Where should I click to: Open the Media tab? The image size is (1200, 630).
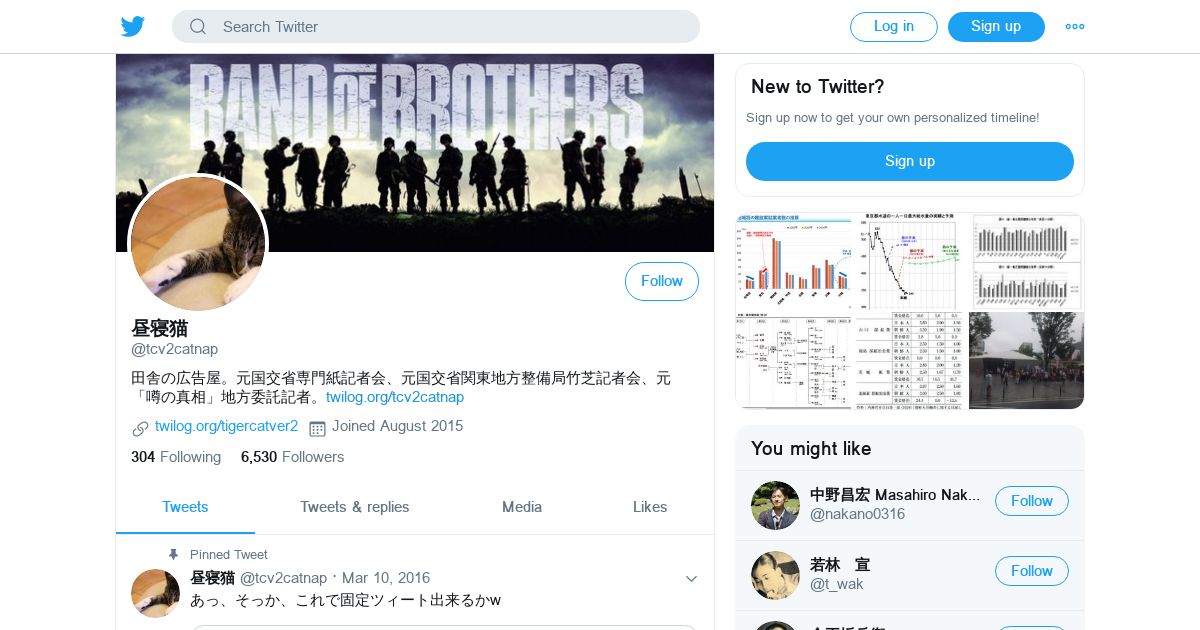click(x=522, y=507)
